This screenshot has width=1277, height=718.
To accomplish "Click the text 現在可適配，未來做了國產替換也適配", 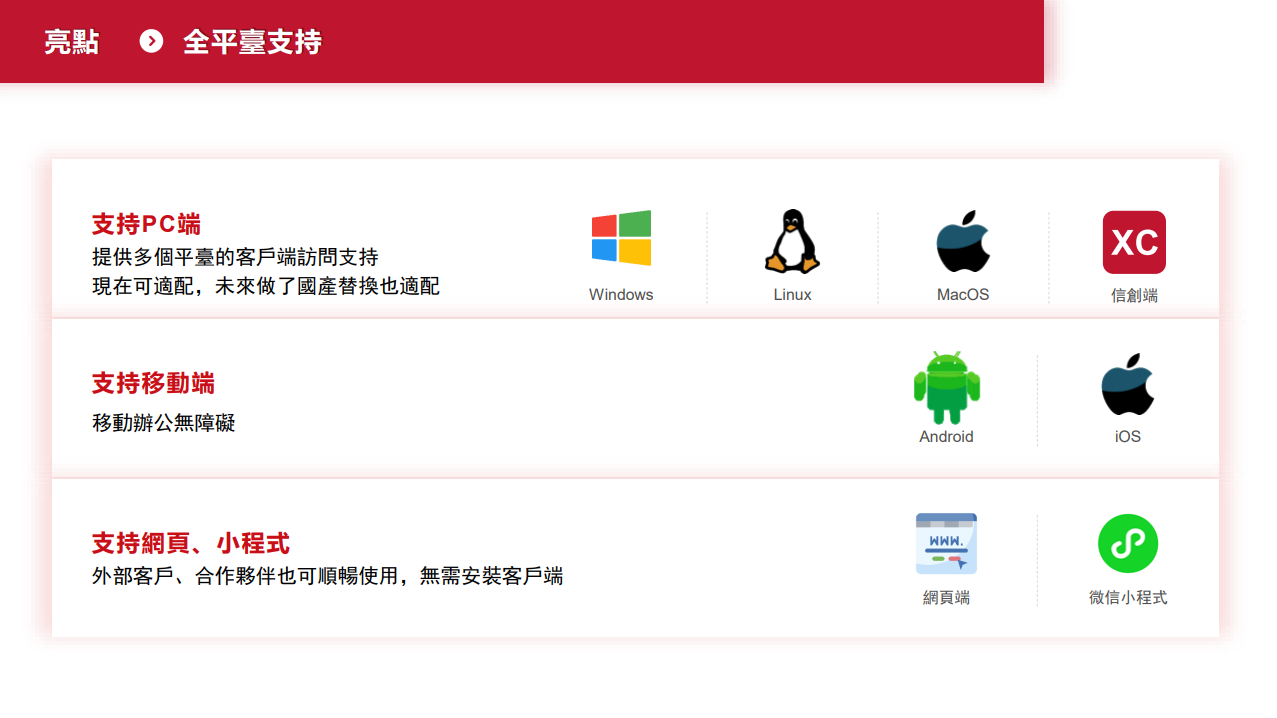I will 266,286.
